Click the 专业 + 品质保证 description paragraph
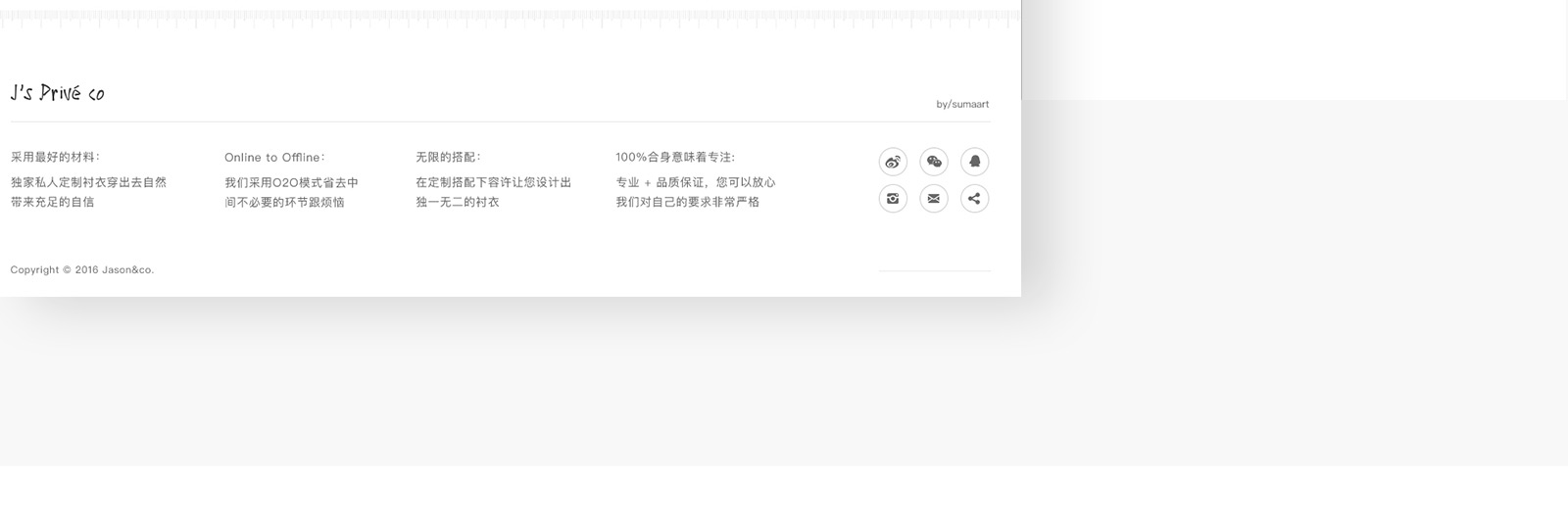Image resolution: width=1568 pixels, height=529 pixels. tap(695, 192)
